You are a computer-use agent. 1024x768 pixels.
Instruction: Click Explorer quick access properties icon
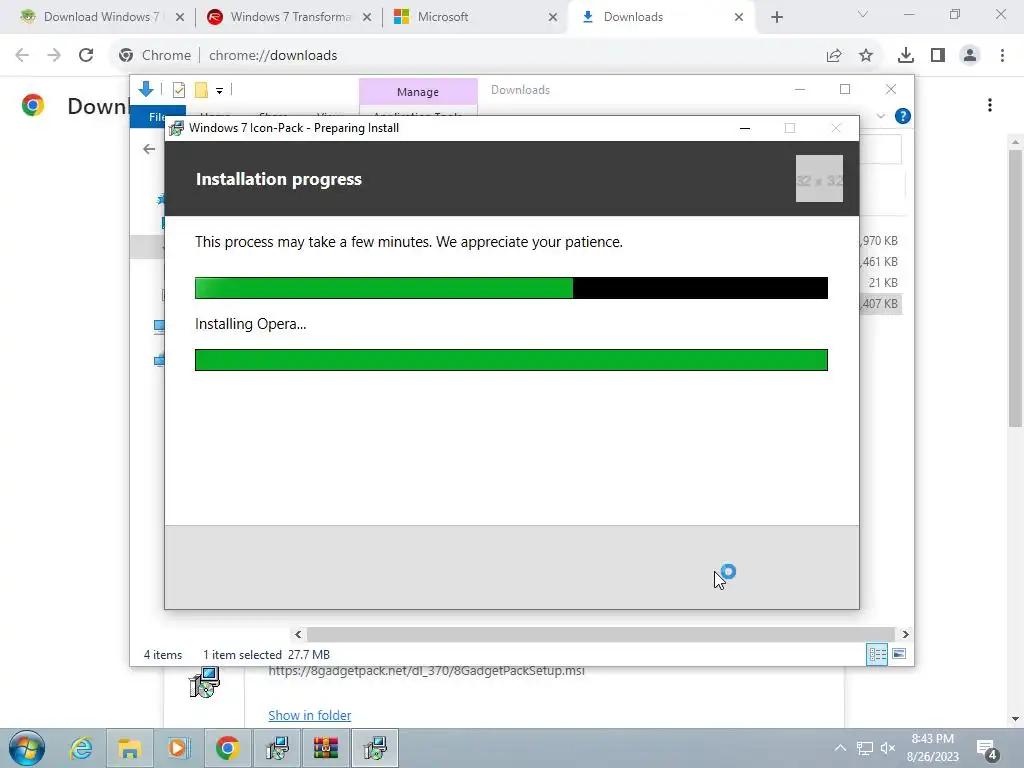click(178, 90)
